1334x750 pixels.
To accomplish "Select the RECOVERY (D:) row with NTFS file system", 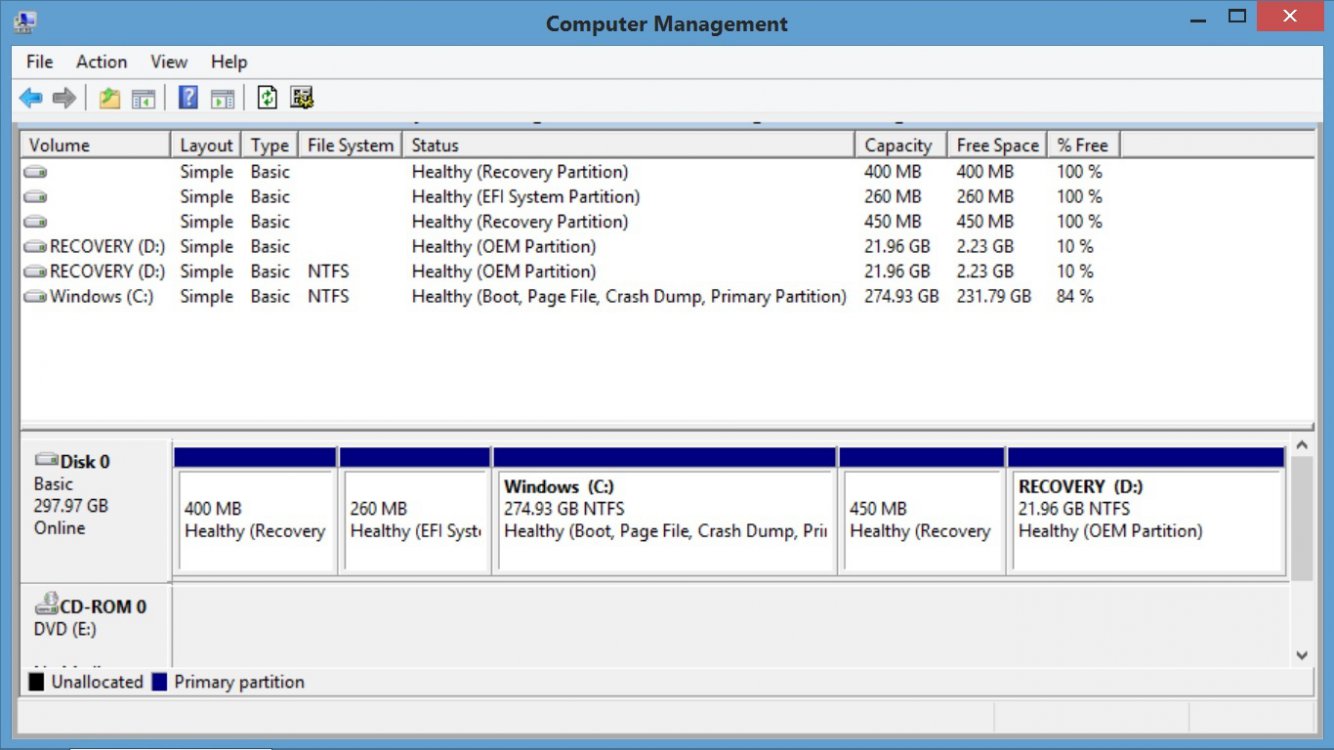I will (x=668, y=272).
